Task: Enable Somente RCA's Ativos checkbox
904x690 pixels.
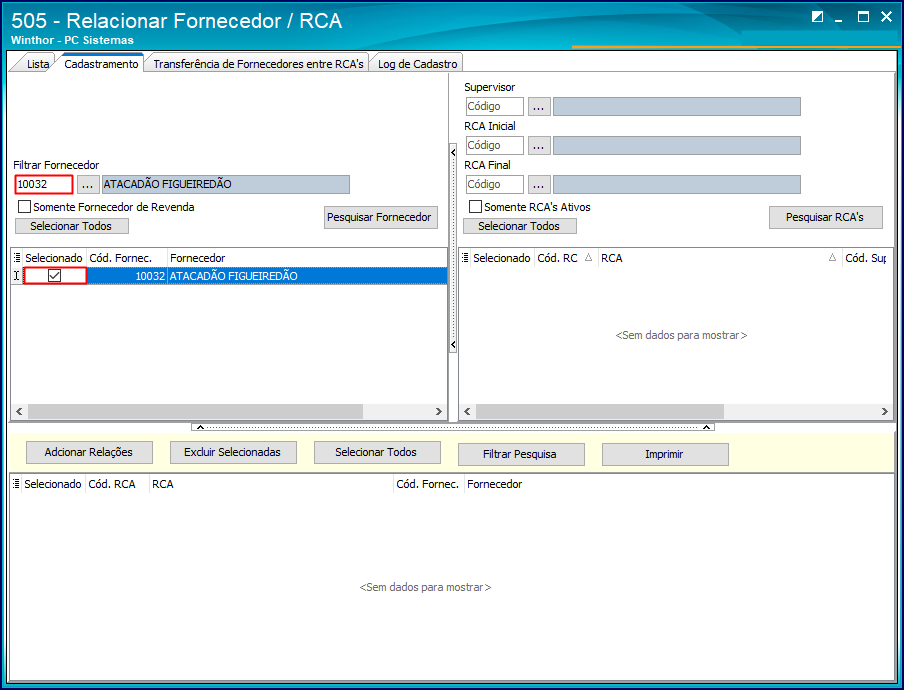Action: (475, 206)
